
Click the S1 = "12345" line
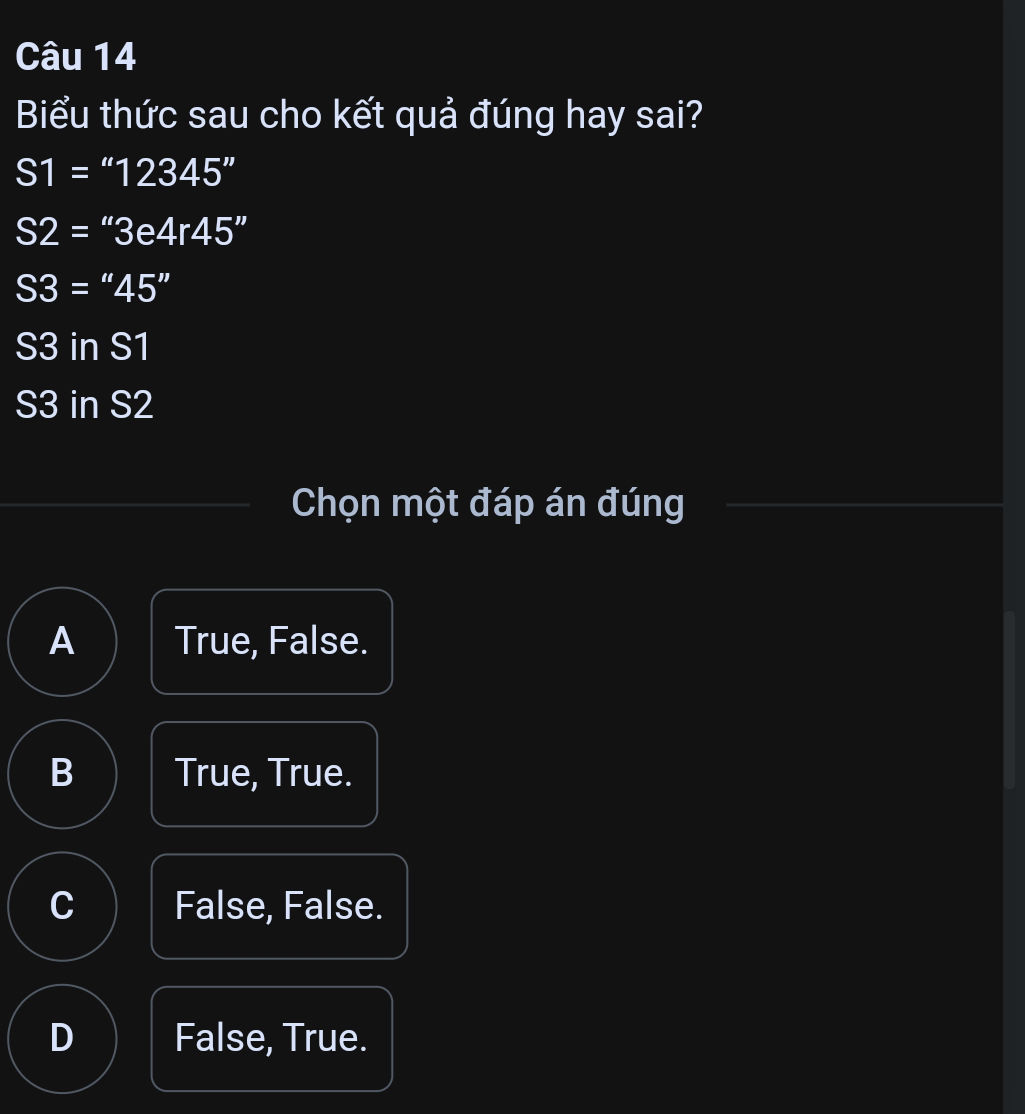point(125,173)
